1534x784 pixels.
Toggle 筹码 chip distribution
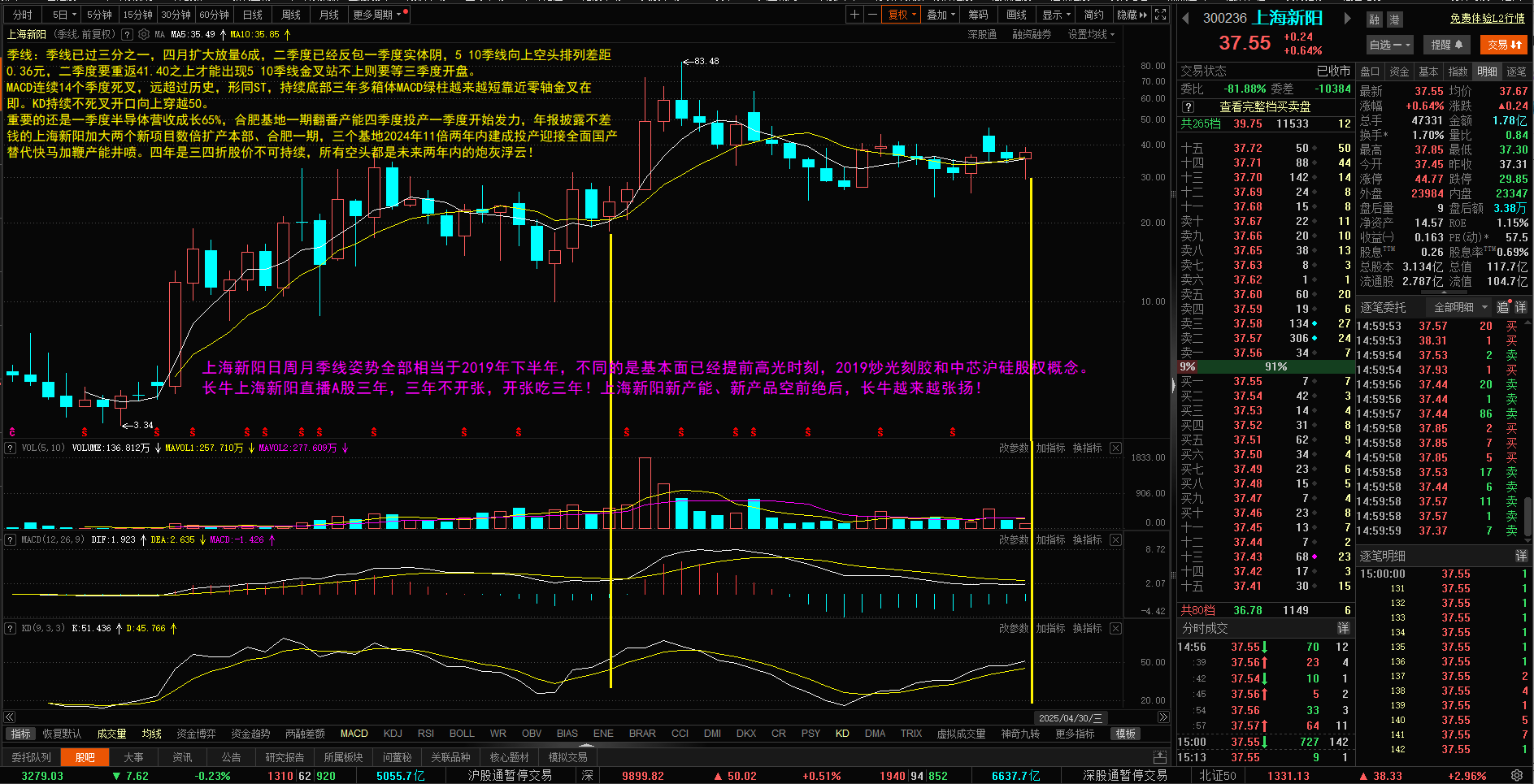(978, 15)
